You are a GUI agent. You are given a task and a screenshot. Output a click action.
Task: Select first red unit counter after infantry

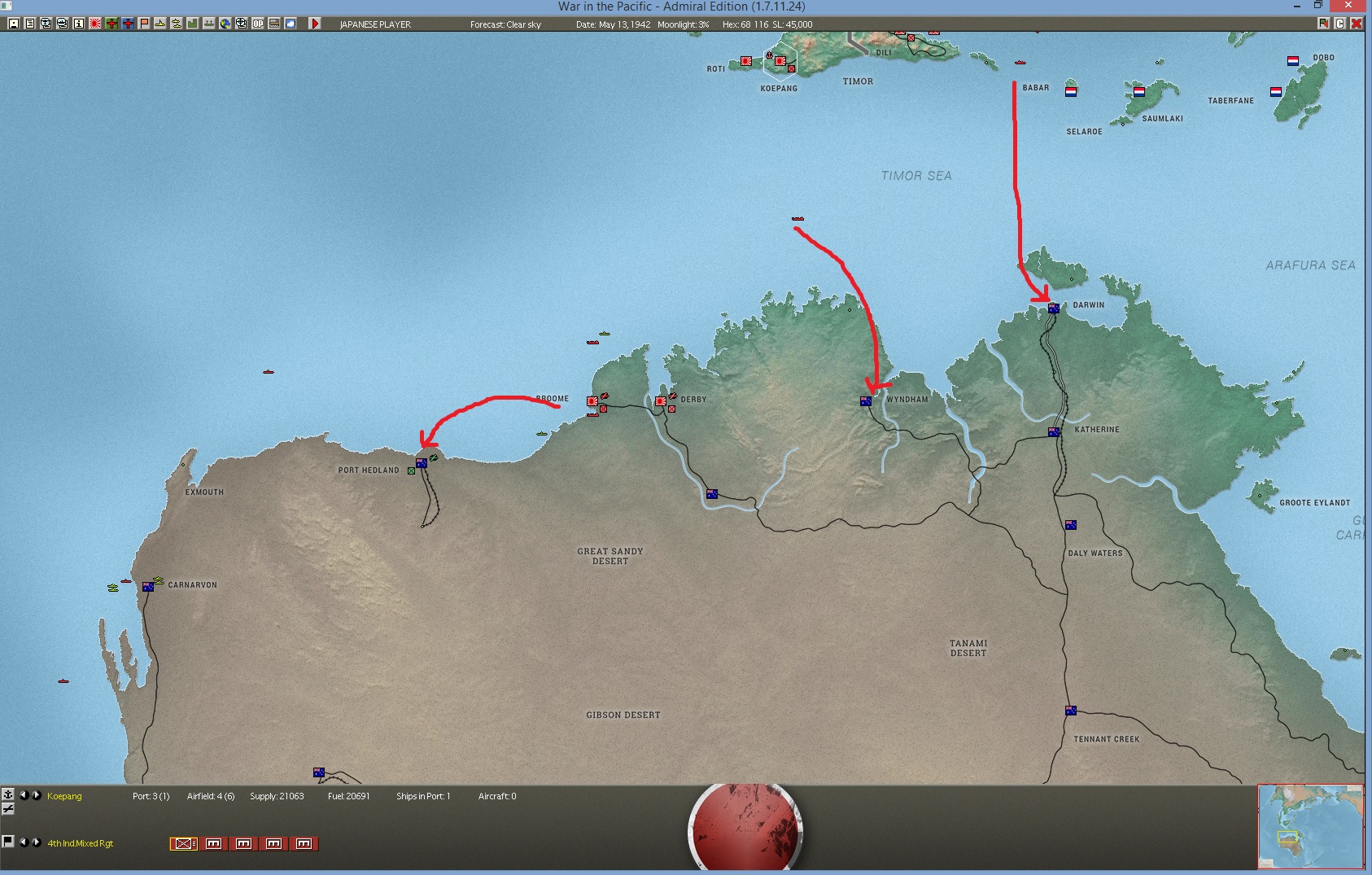(x=214, y=844)
